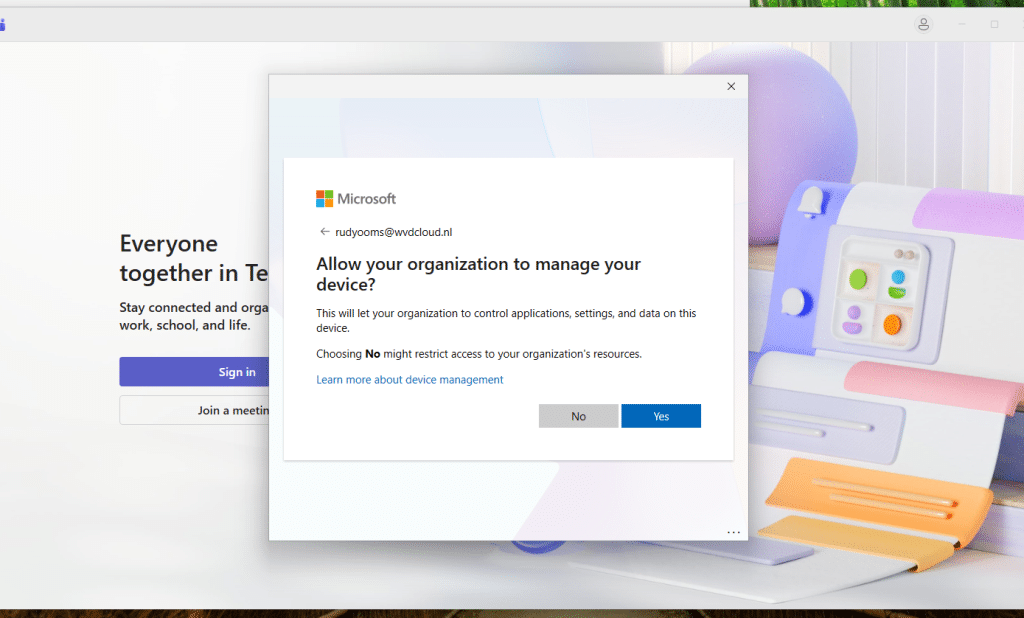The image size is (1024, 618).
Task: Maximize the Teams window
Action: pos(994,24)
